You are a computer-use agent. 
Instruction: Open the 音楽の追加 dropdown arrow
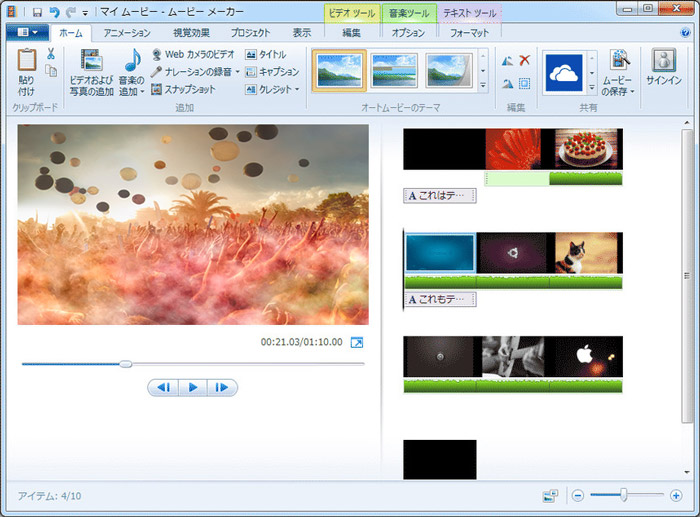(x=142, y=92)
